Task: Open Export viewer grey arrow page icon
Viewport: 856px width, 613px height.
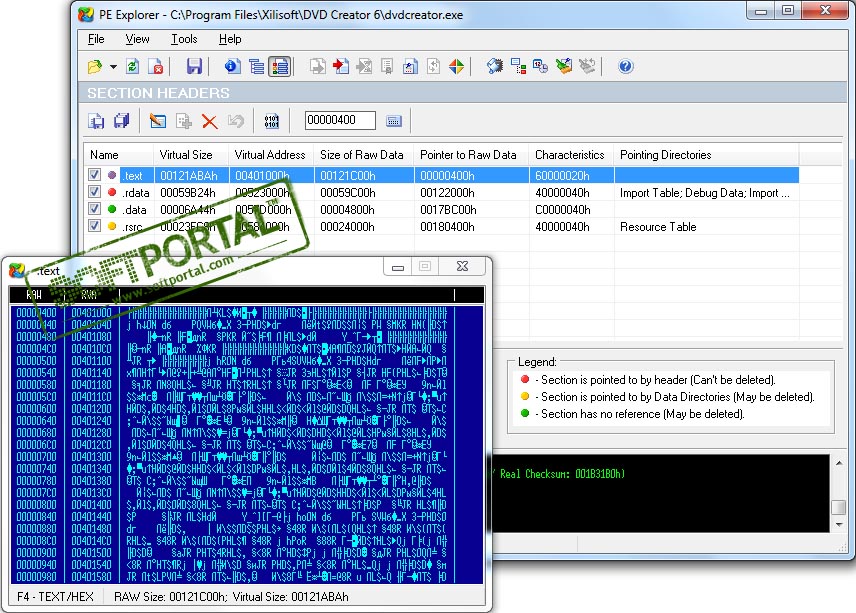Action: [318, 67]
